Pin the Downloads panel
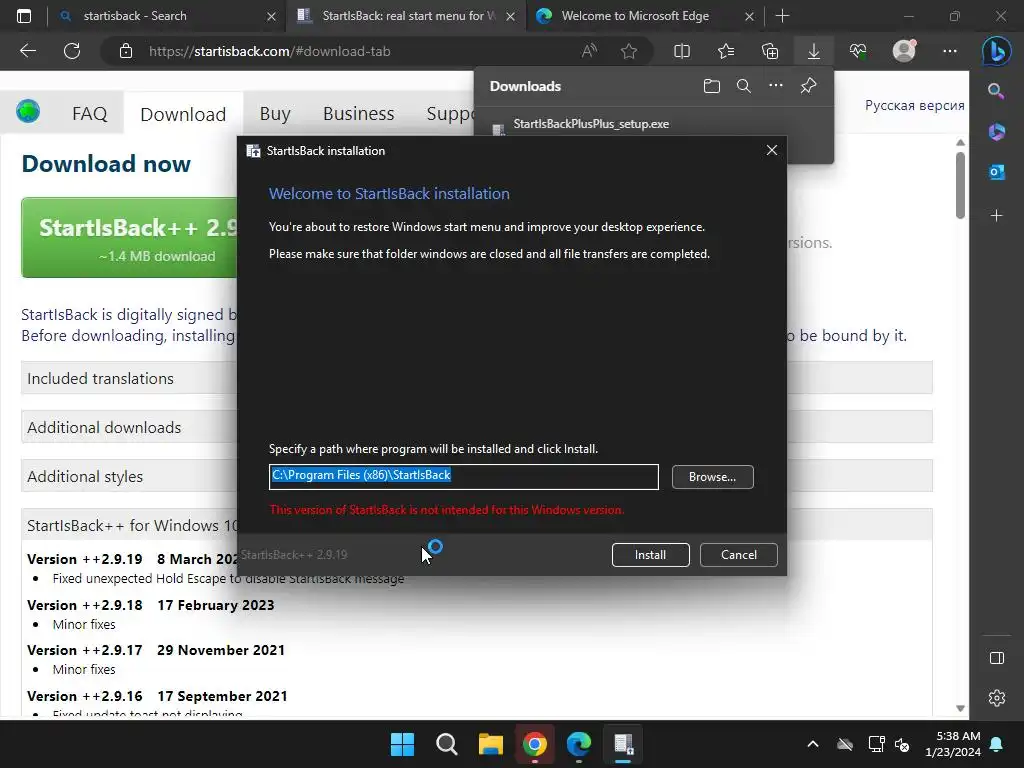This screenshot has width=1024, height=768. (x=808, y=86)
